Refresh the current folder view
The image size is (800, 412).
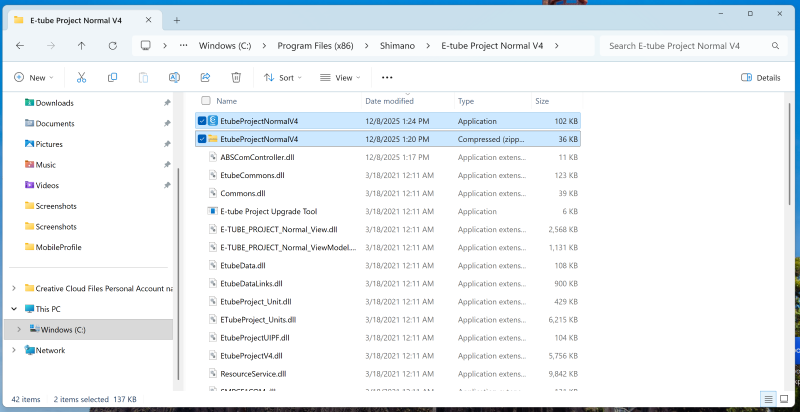(x=113, y=45)
